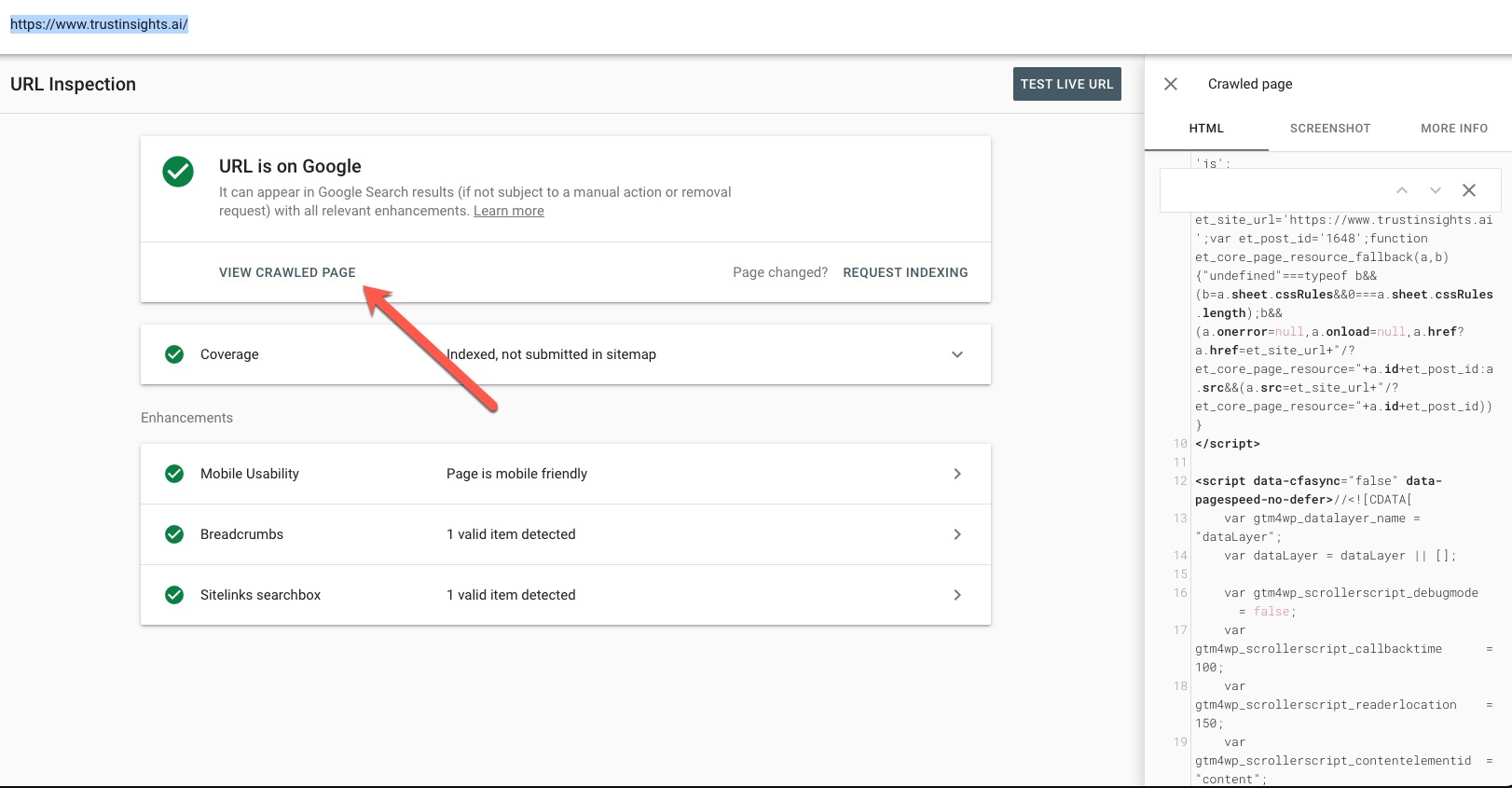The height and width of the screenshot is (788, 1512).
Task: Click the 'URL Inspection' heading
Action: pos(73,84)
